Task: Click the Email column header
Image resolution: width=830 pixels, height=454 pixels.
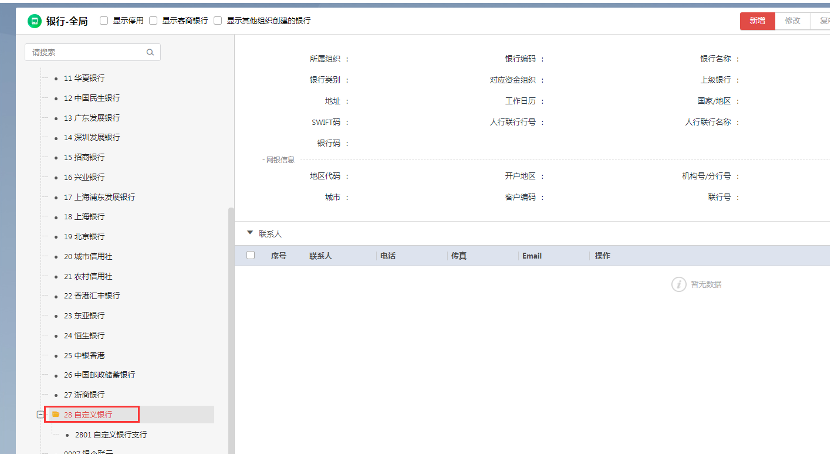Action: tap(532, 256)
